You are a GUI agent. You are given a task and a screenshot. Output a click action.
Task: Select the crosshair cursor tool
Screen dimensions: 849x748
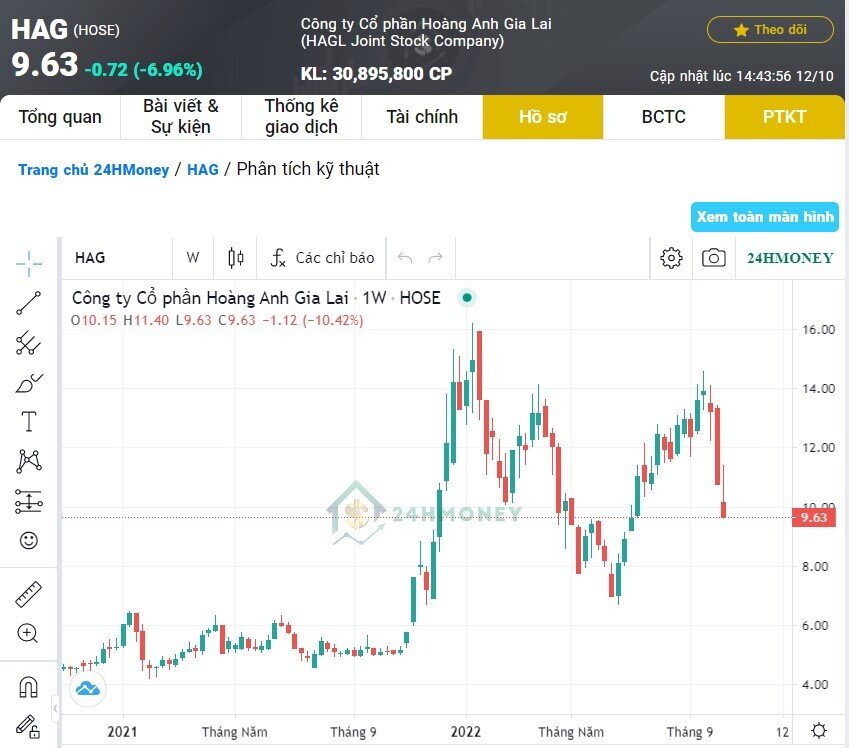click(29, 264)
